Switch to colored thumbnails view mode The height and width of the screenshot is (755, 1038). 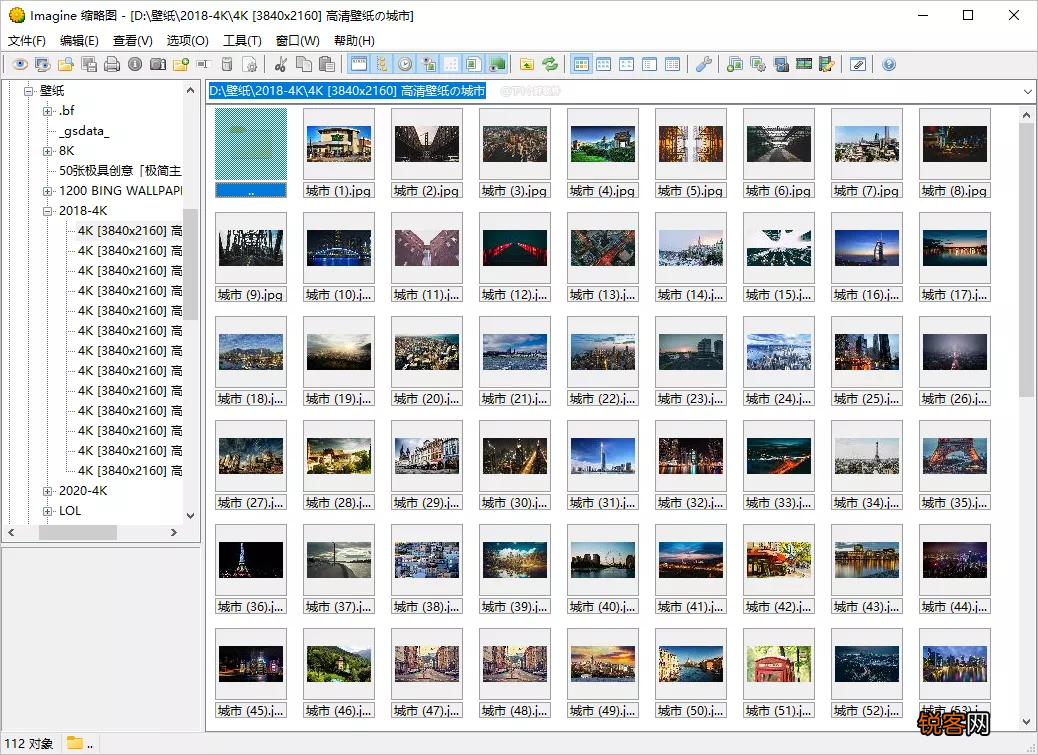click(x=581, y=64)
